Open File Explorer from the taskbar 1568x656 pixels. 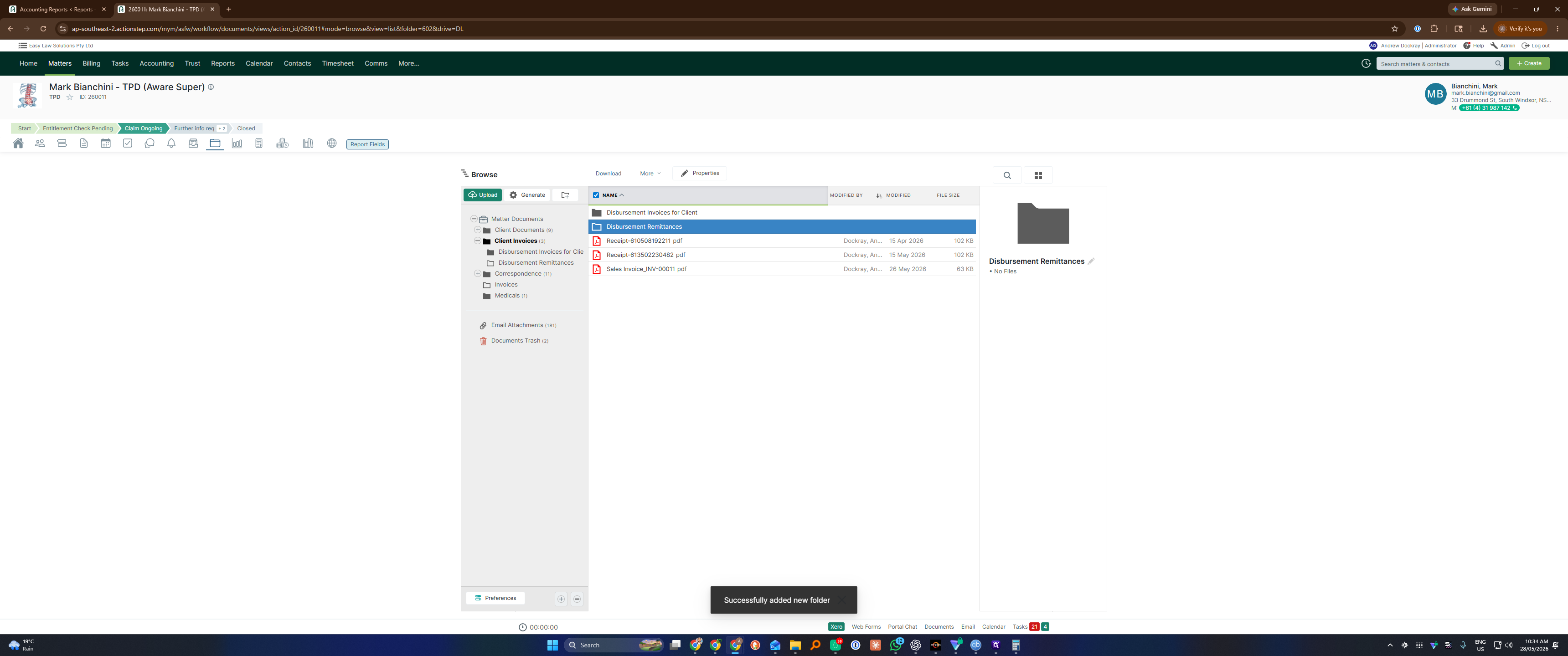tap(795, 646)
